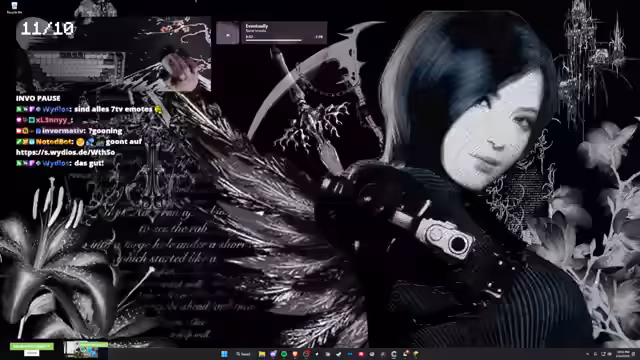Viewport: 640px width, 360px height.
Task: Expand the system tray hidden icons chevron
Action: 587,354
